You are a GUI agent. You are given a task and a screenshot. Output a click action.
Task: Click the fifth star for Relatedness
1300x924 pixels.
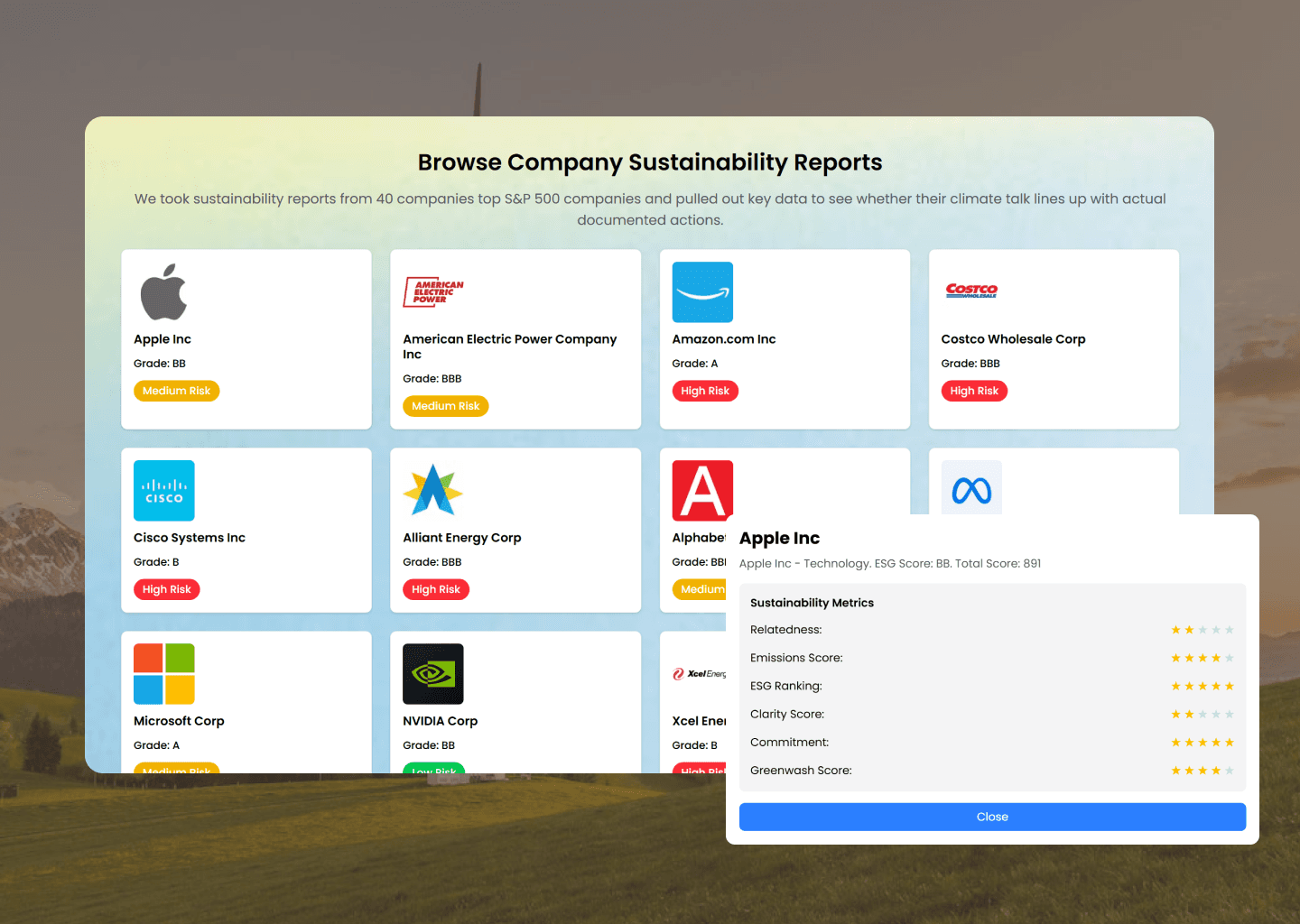(1230, 630)
